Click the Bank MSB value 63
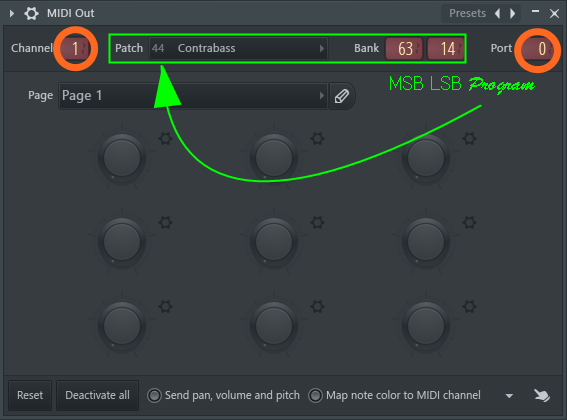The image size is (567, 420). tap(404, 48)
